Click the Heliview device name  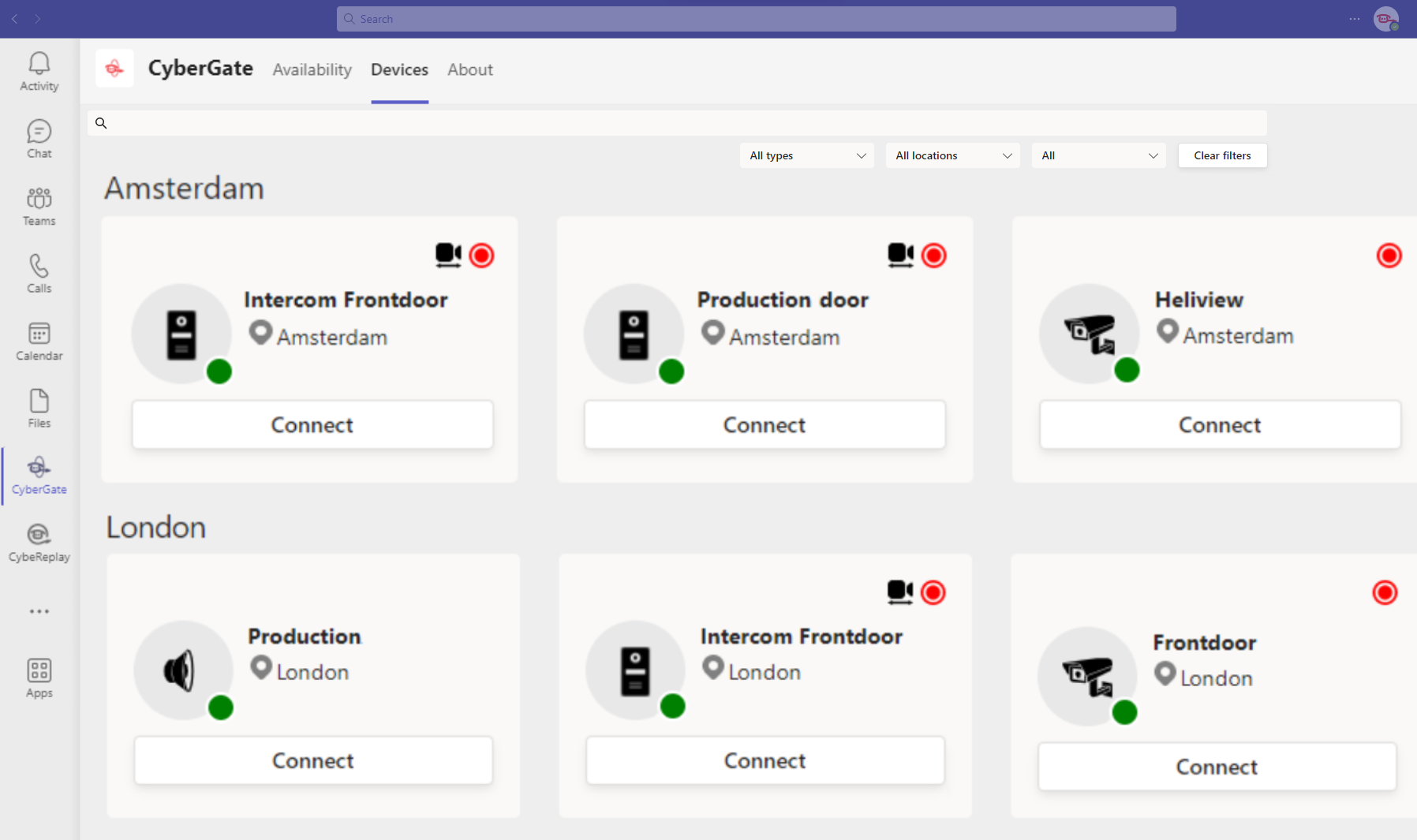(1199, 300)
